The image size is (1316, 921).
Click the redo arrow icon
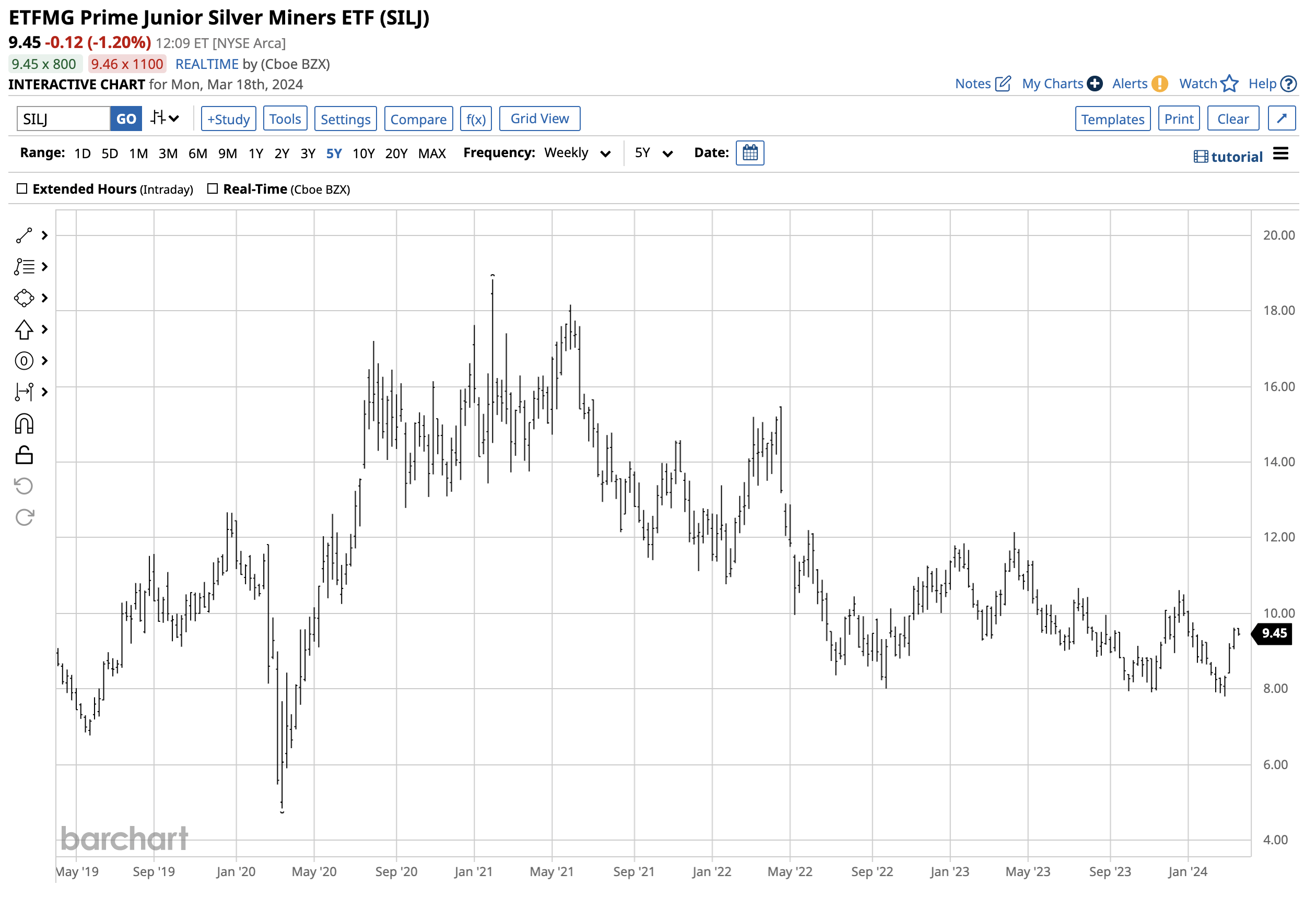coord(24,517)
